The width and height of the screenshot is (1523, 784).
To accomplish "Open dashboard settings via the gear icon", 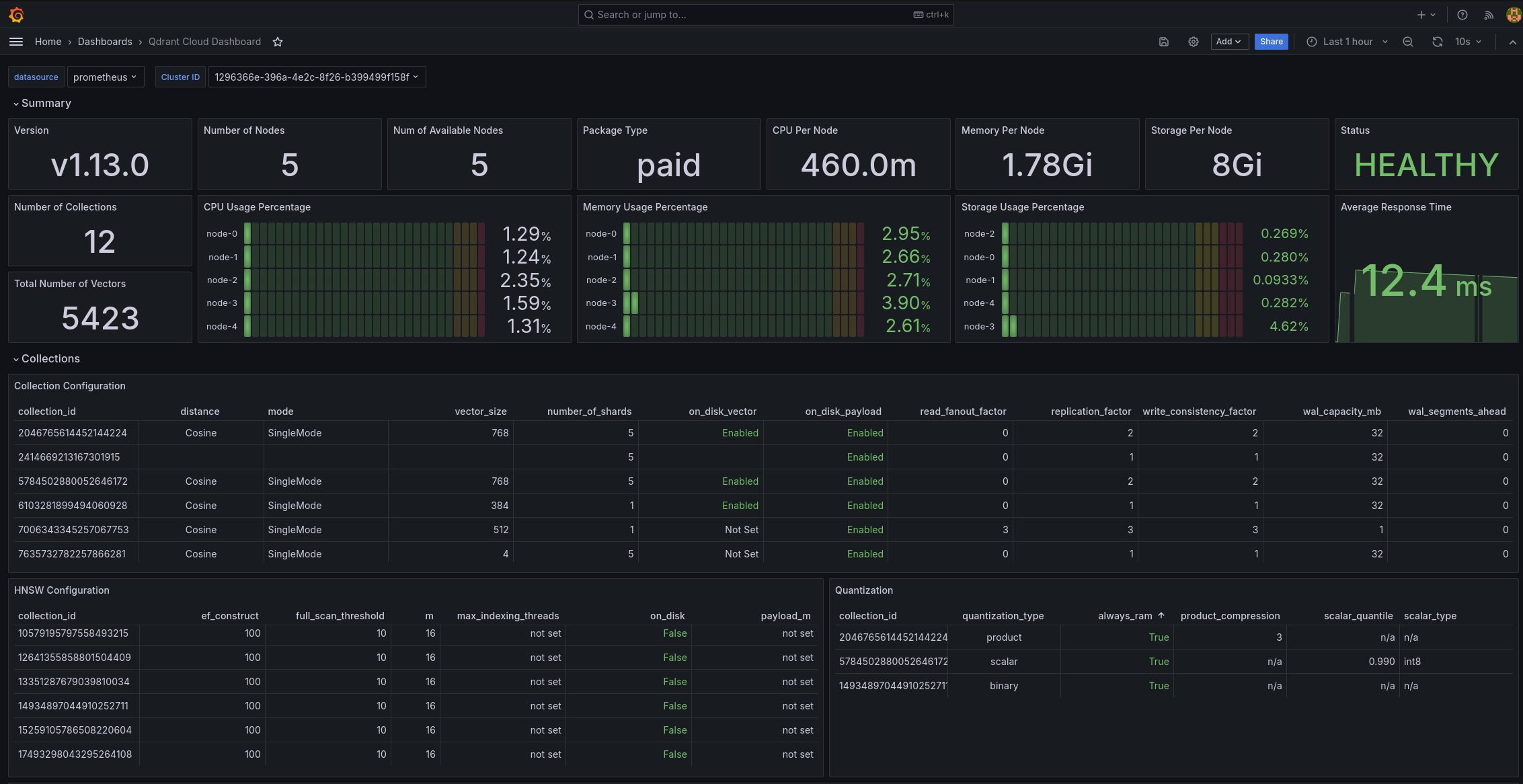I will coord(1193,42).
